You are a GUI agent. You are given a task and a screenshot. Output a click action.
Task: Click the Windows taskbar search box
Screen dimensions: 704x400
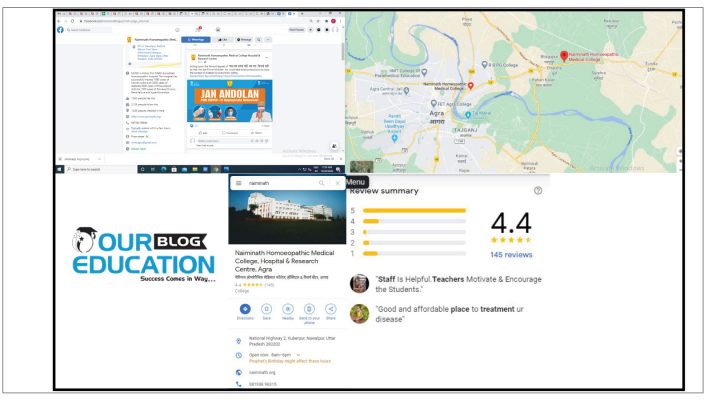point(101,169)
